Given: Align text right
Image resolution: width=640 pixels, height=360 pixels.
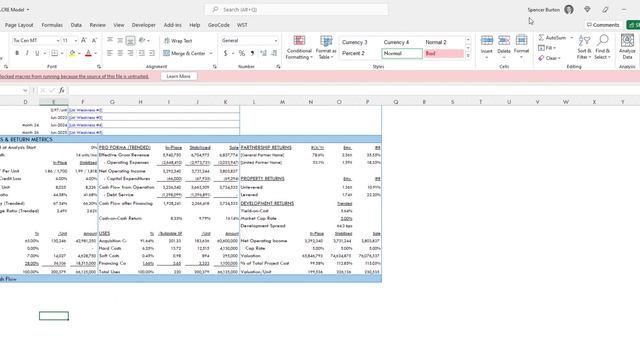Looking at the screenshot, I should click(x=130, y=53).
